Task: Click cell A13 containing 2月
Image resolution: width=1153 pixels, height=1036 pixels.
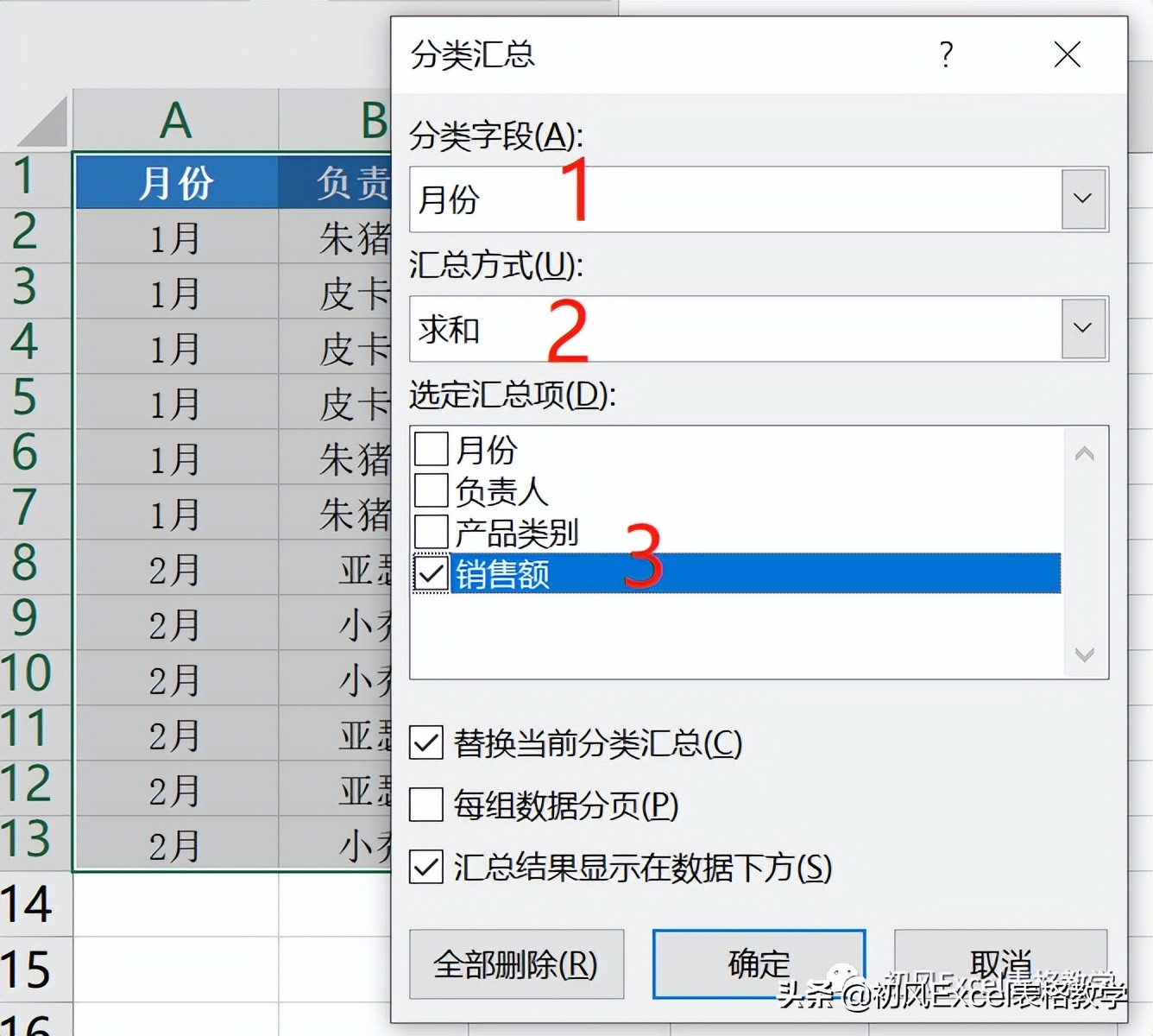Action: pos(176,843)
